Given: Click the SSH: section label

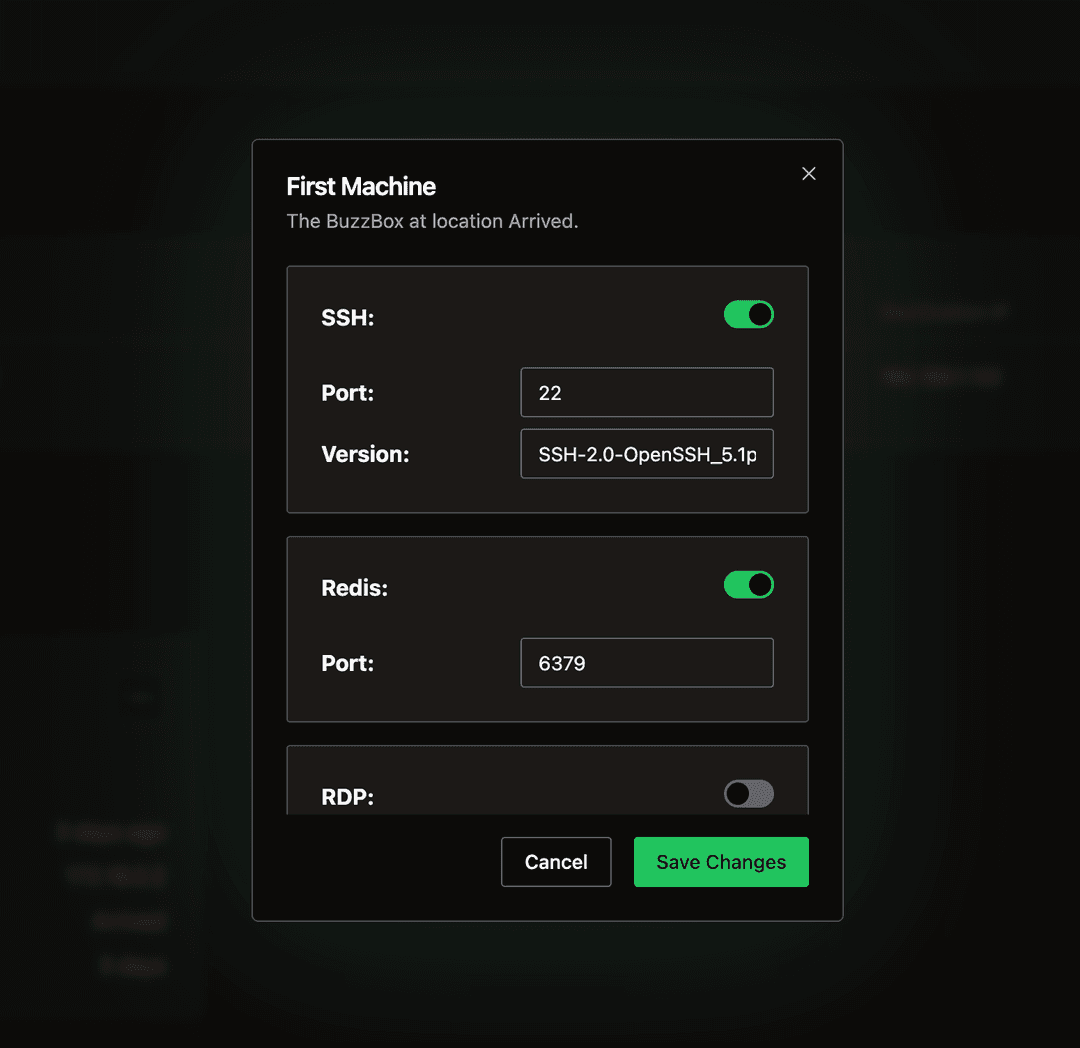Looking at the screenshot, I should [x=347, y=318].
